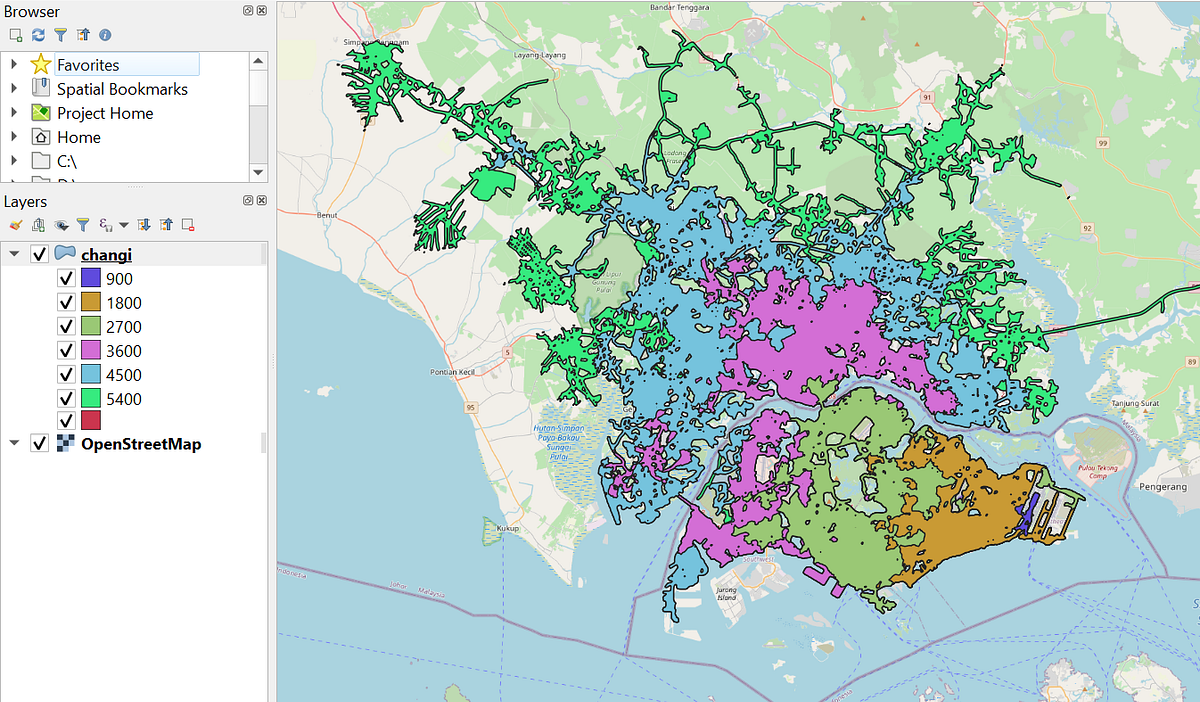Add a new group in the Layers panel
The width and height of the screenshot is (1200, 702).
(x=37, y=224)
